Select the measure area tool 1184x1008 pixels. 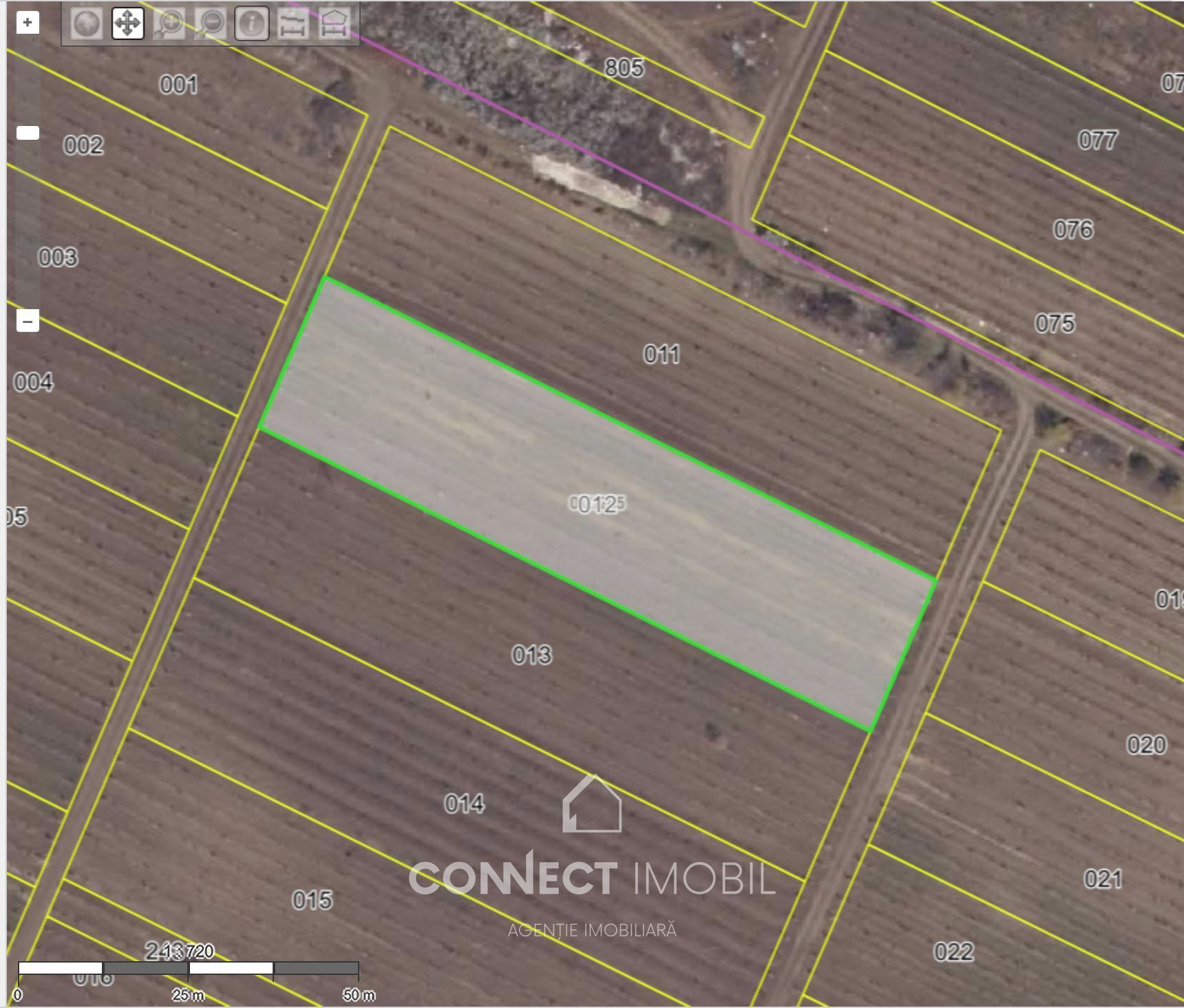pos(334,24)
